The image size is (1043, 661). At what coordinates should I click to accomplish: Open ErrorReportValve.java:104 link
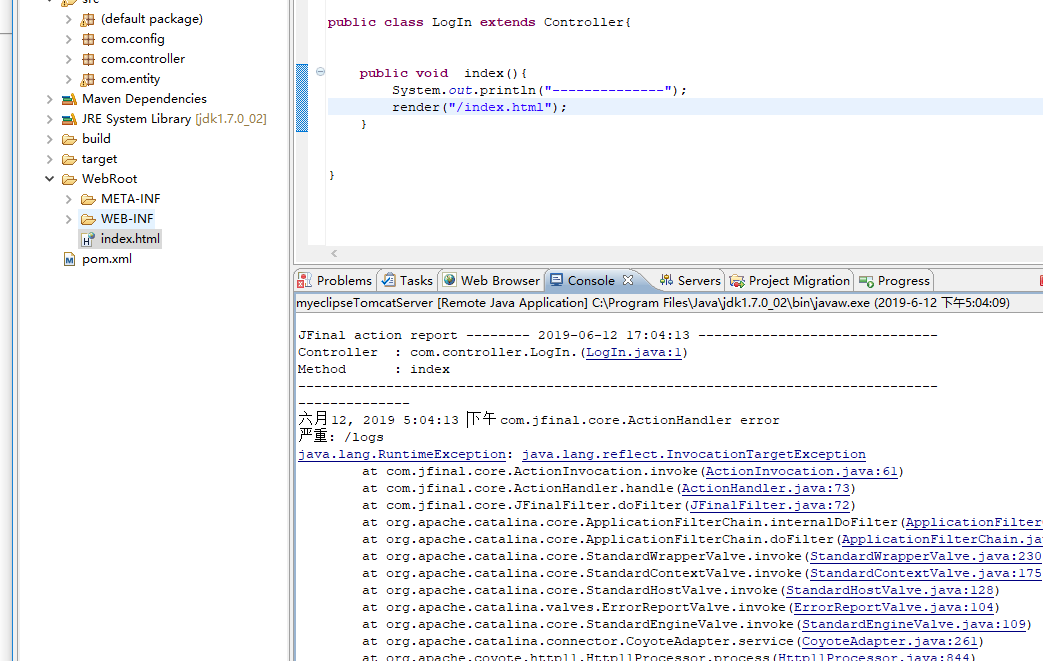(x=893, y=608)
